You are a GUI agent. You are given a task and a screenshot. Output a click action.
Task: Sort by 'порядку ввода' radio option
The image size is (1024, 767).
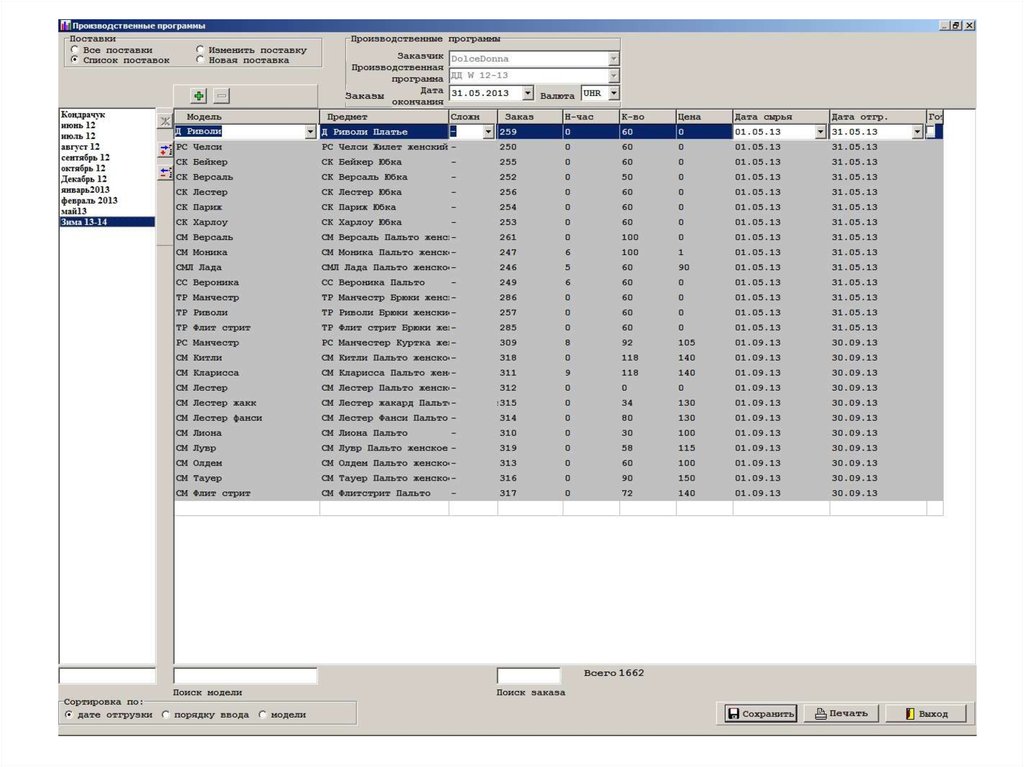click(166, 715)
